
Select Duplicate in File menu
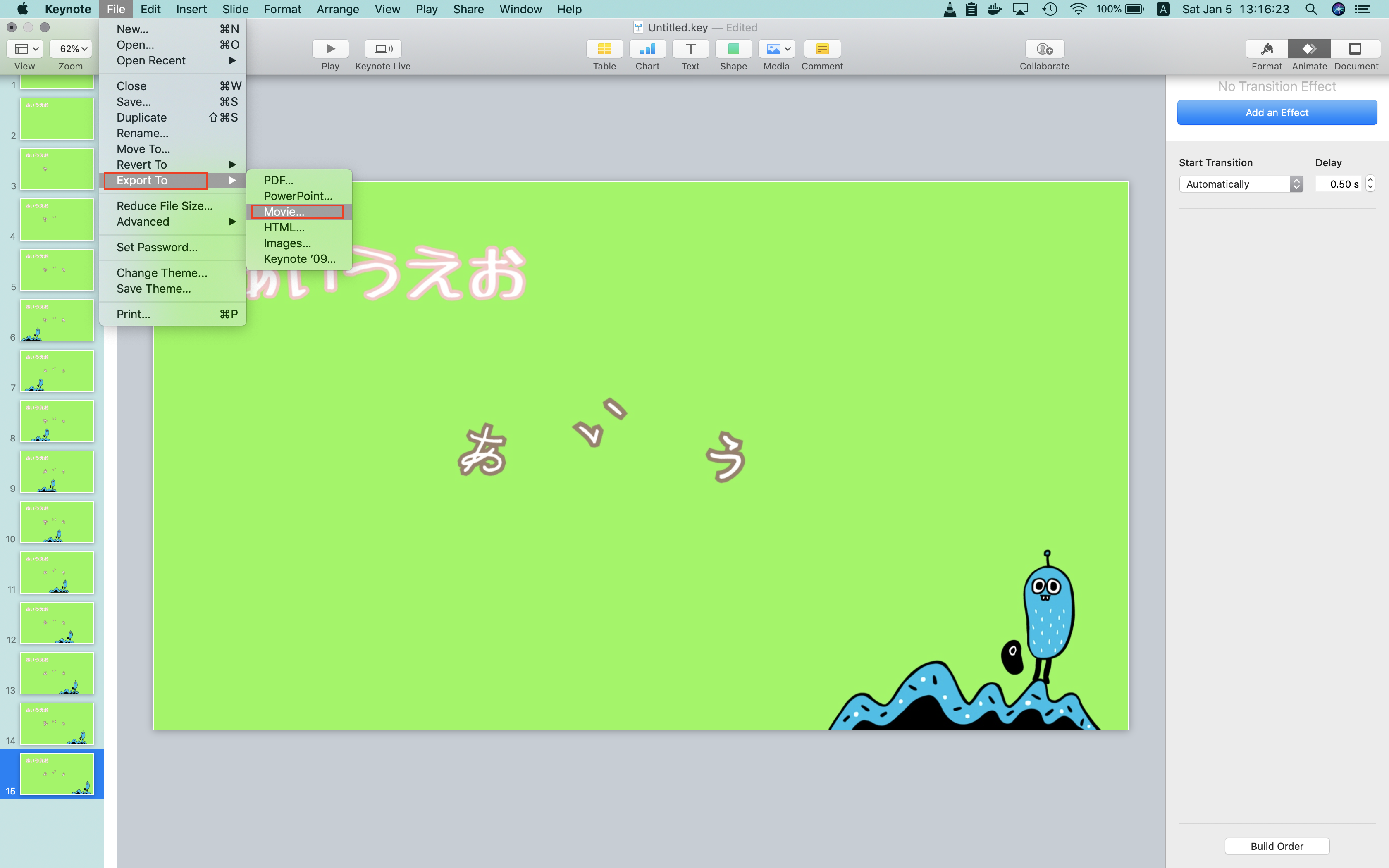(173, 117)
